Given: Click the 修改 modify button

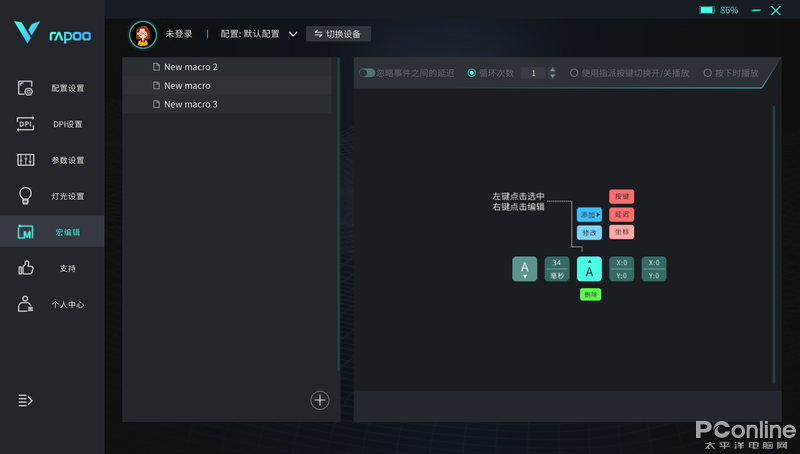Looking at the screenshot, I should pos(589,233).
